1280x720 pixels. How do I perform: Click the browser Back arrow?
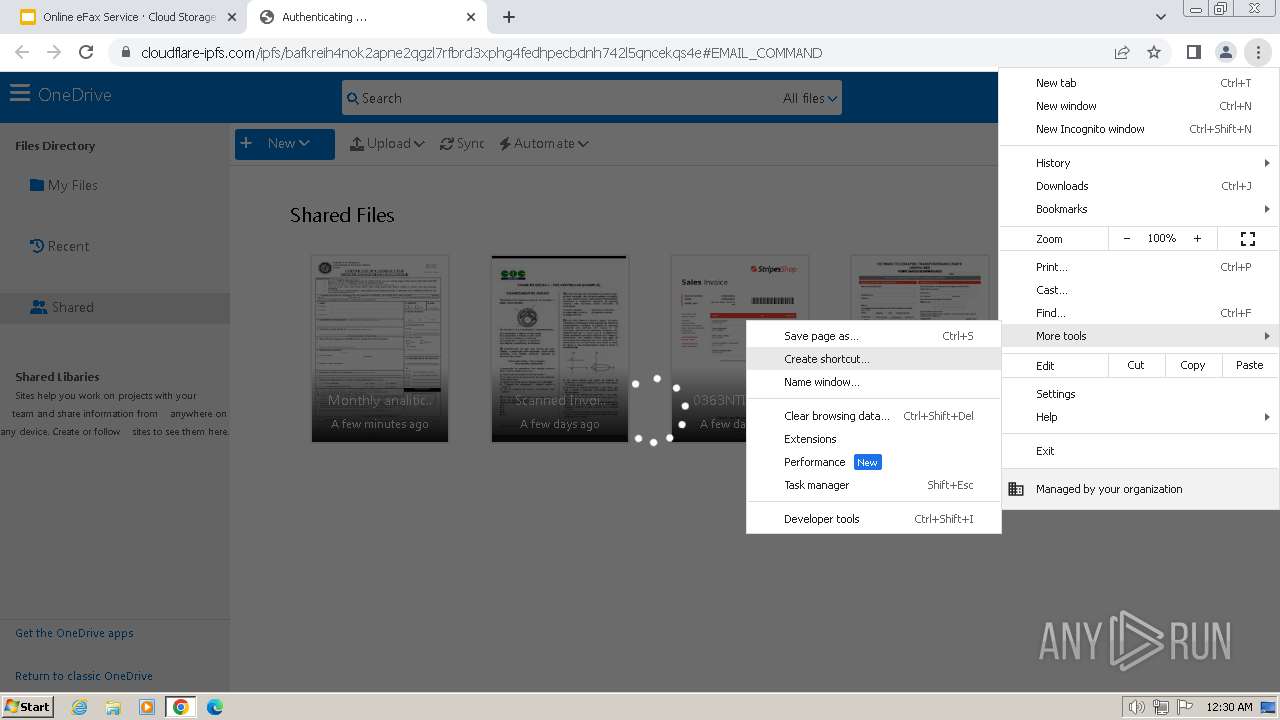22,52
